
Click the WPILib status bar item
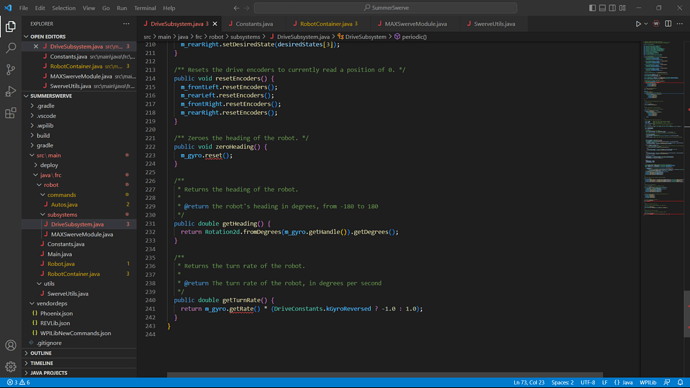coord(648,382)
